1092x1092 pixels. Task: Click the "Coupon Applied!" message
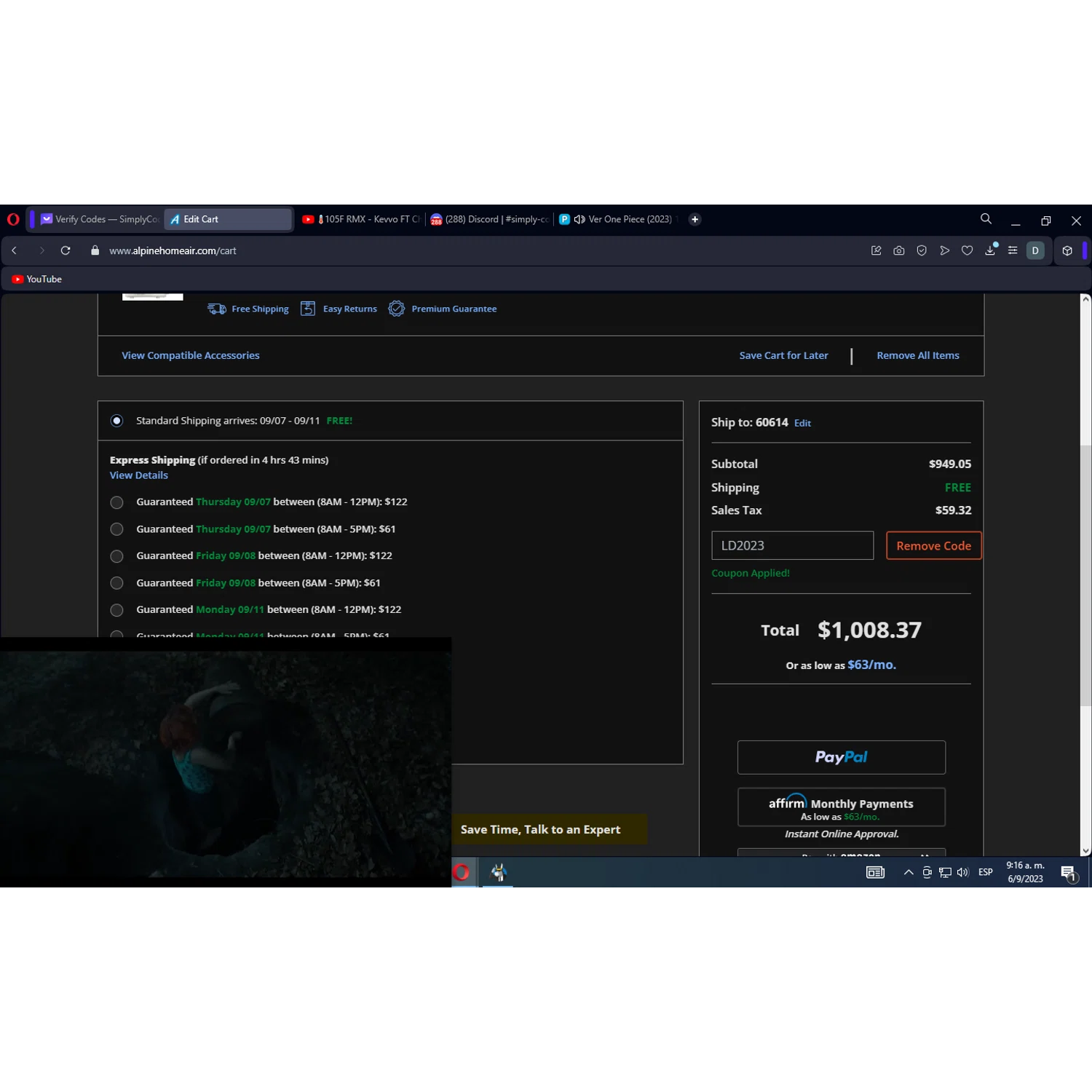[751, 573]
